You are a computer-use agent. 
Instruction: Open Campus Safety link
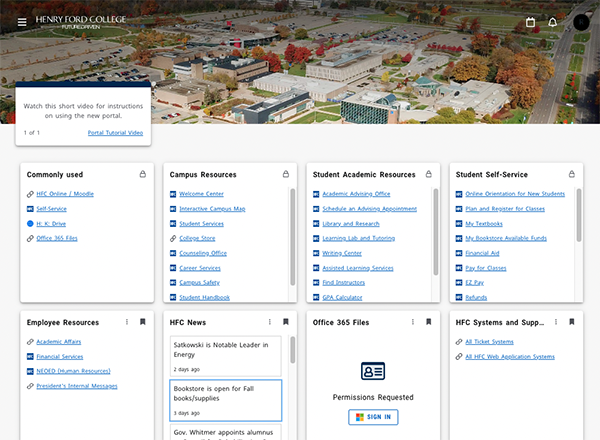200,283
